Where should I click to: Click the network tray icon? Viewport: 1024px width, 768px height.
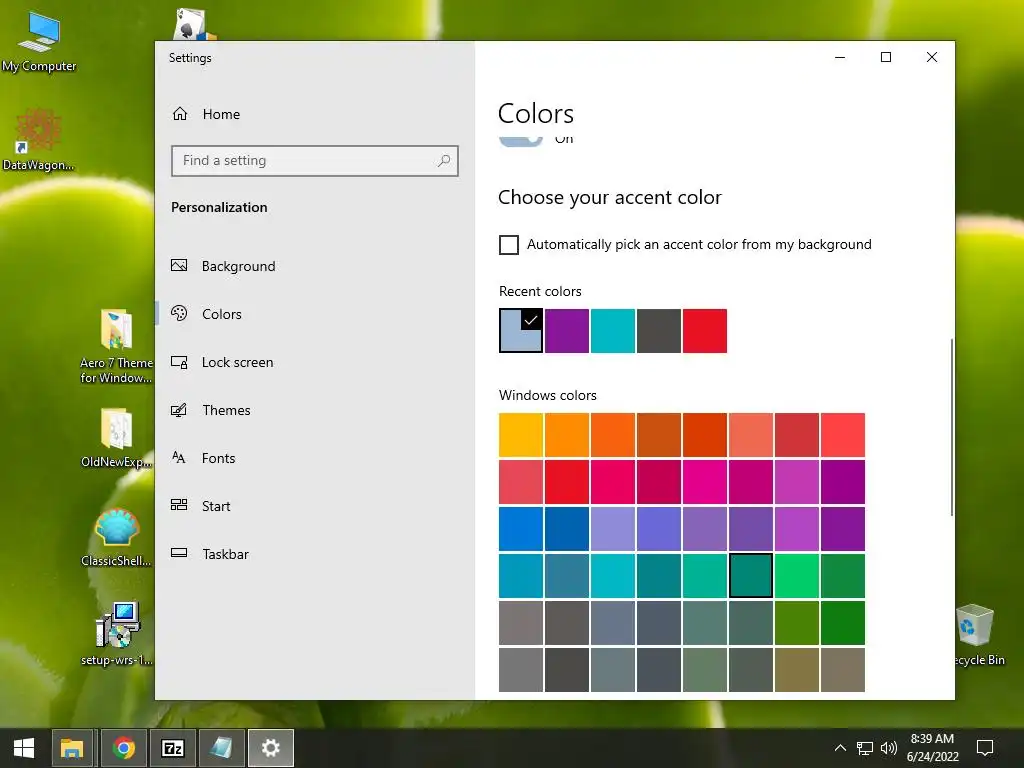point(865,748)
